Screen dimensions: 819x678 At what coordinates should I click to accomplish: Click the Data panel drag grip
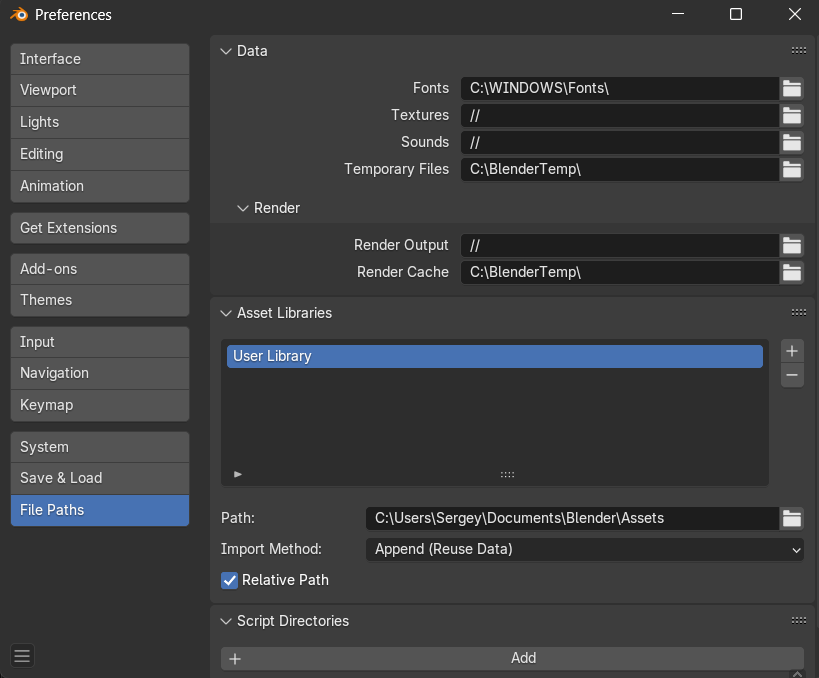tap(799, 51)
